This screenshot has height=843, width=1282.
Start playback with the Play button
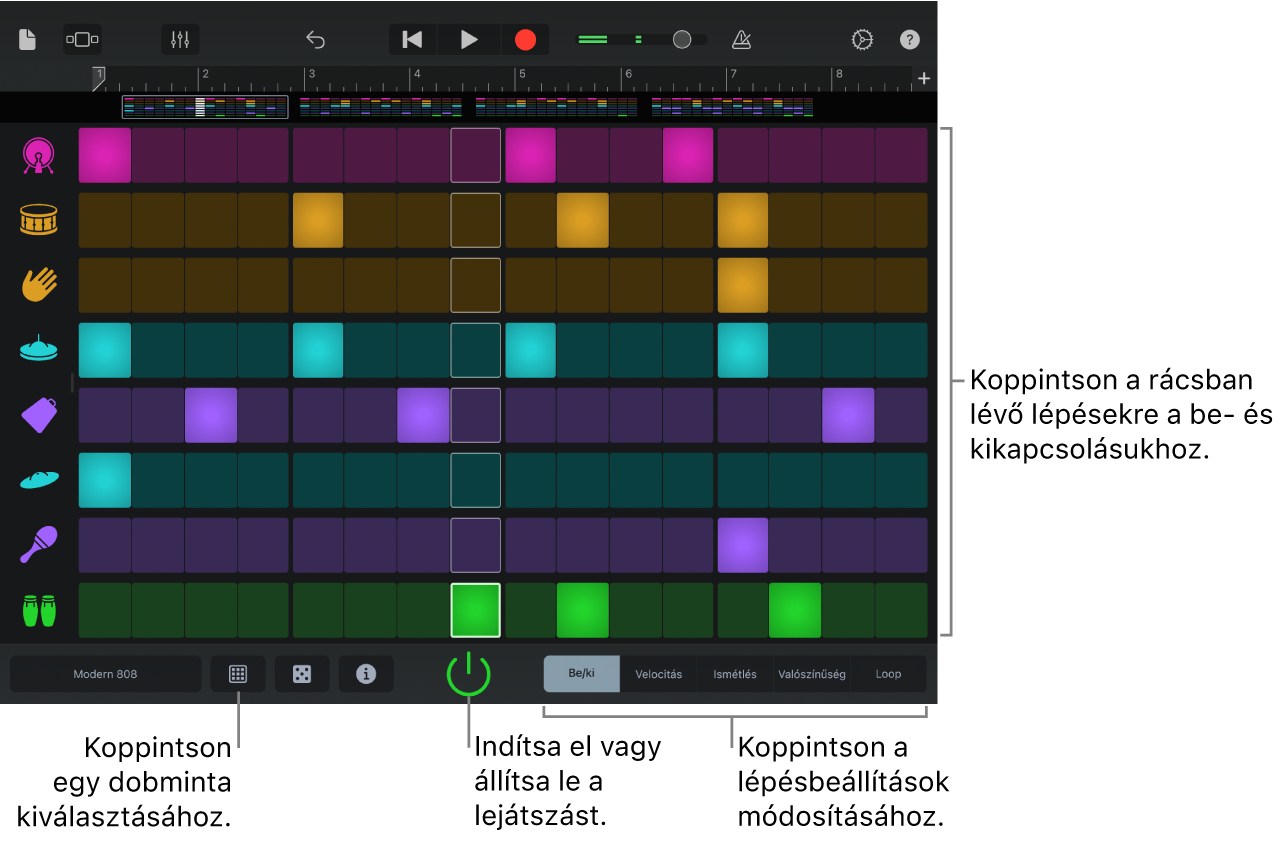(468, 40)
